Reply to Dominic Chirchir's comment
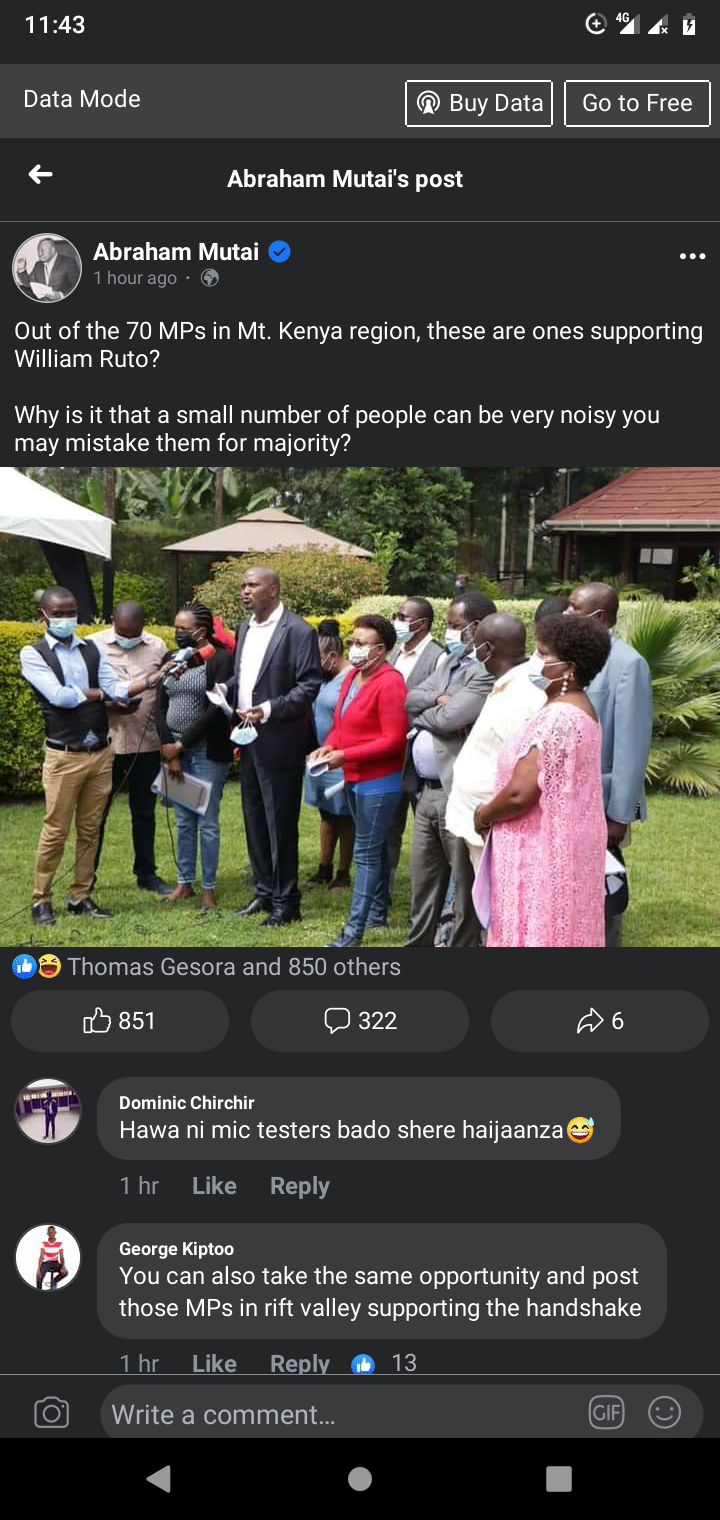The image size is (720, 1520). tap(299, 1186)
